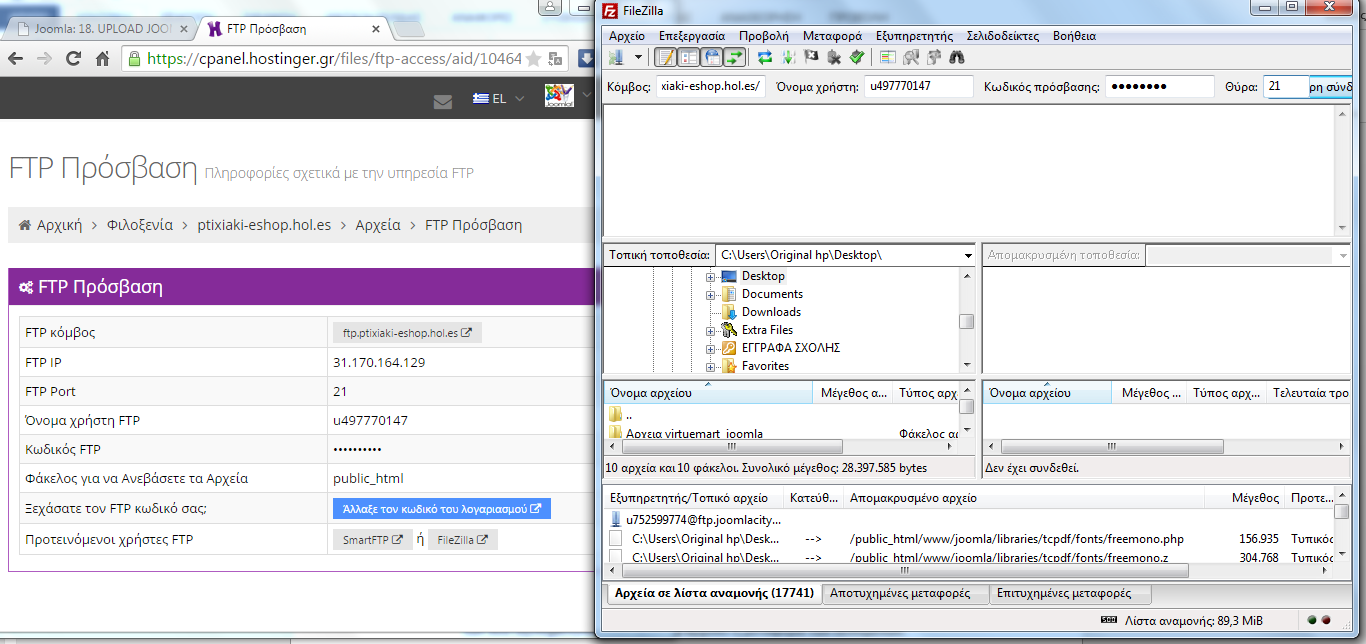Click the Θύρα port field

pyautogui.click(x=1286, y=87)
